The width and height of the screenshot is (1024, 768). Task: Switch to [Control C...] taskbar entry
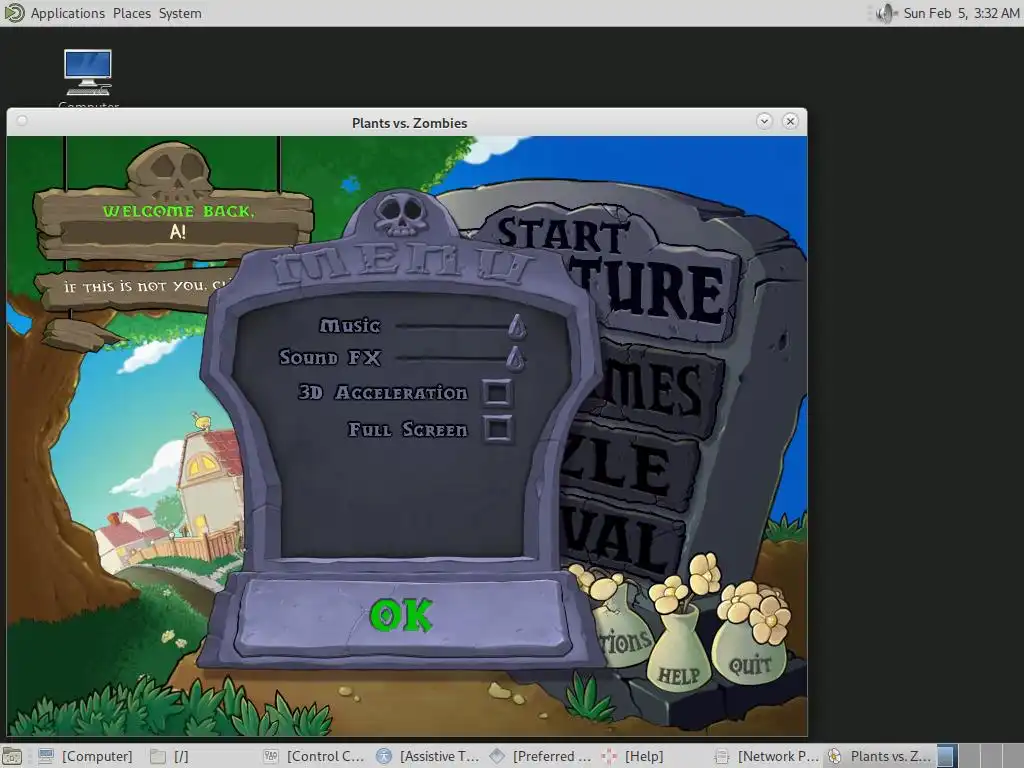(314, 756)
